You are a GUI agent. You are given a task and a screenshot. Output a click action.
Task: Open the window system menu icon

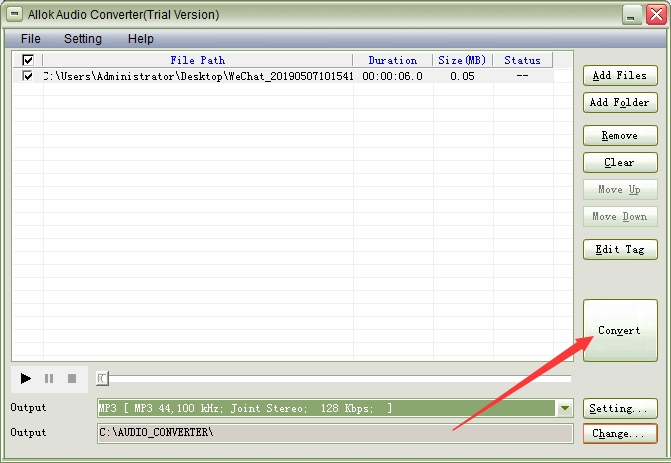[x=15, y=14]
